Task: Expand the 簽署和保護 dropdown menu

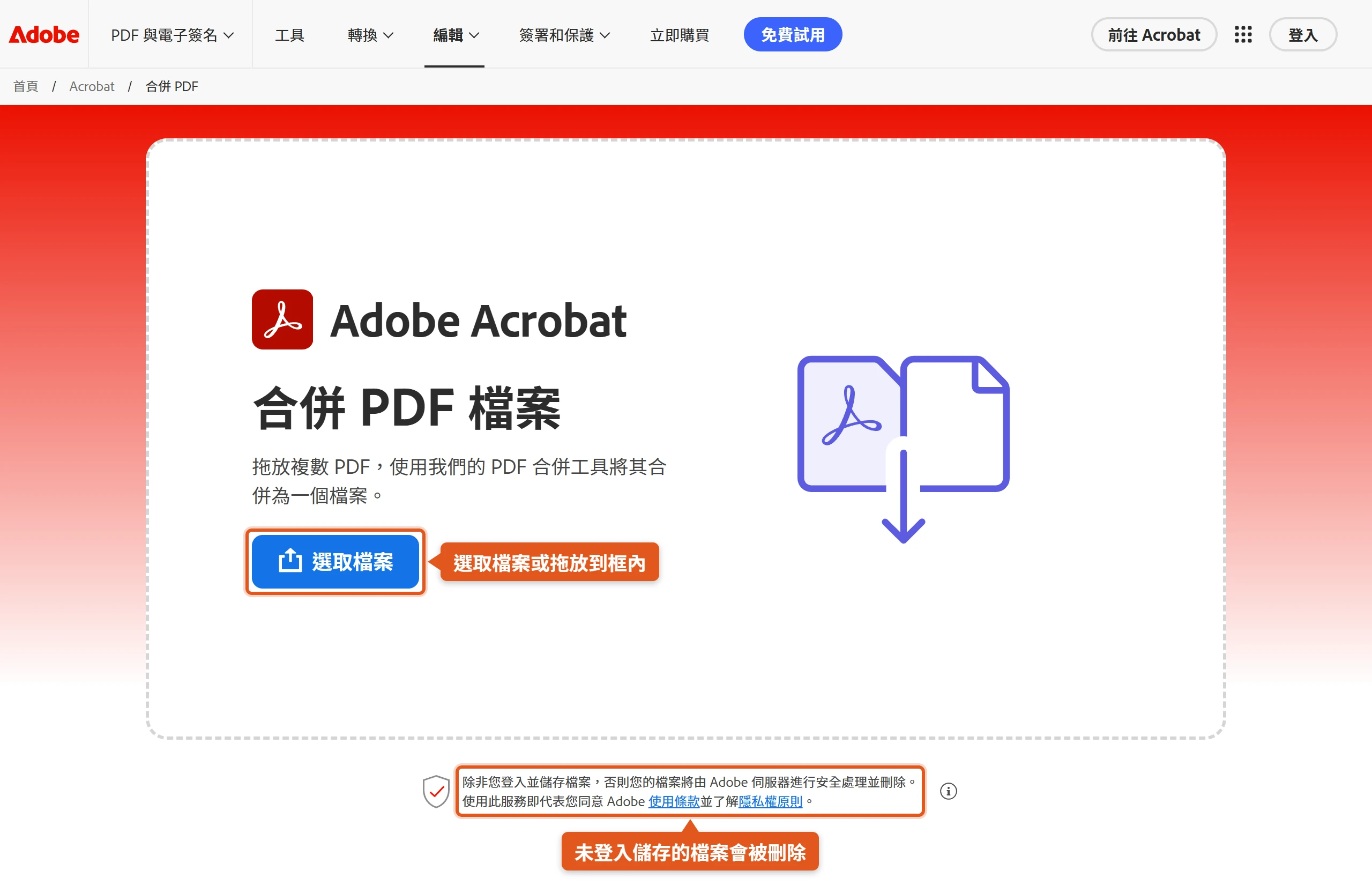Action: click(x=564, y=35)
